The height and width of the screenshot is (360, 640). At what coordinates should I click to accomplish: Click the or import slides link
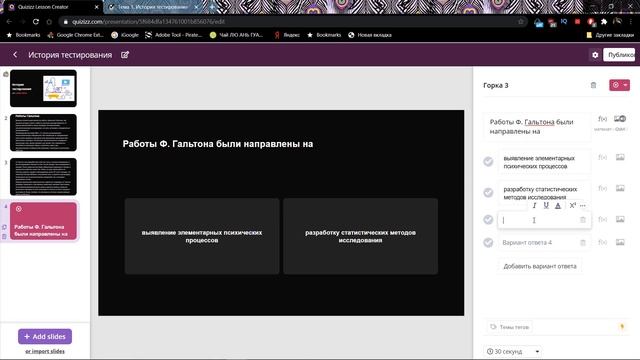45,351
